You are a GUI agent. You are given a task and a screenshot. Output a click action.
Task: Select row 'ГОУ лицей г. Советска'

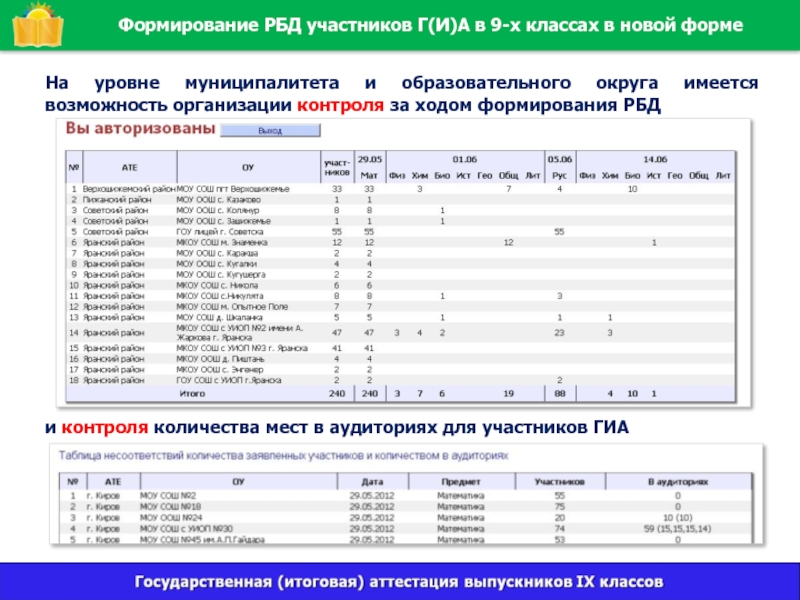(x=401, y=232)
